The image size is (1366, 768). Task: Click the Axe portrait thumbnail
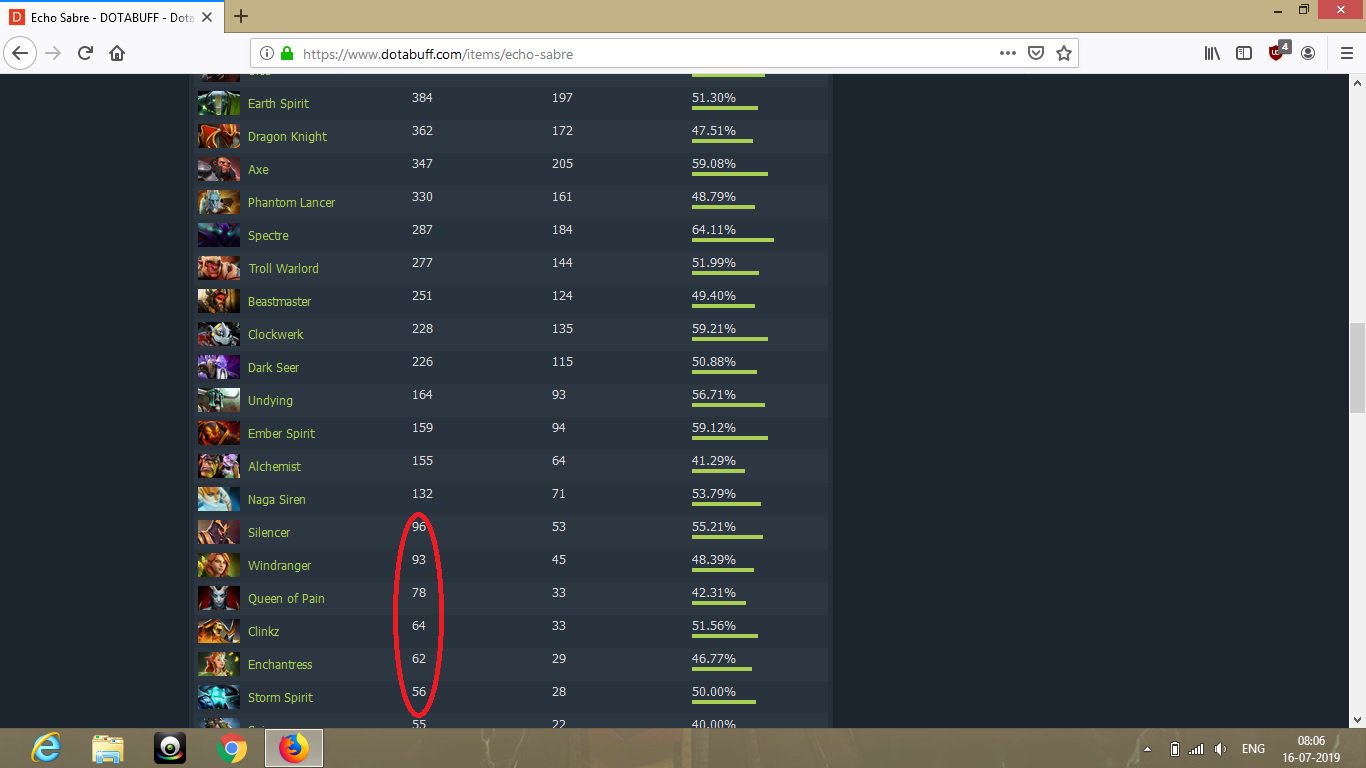[218, 170]
